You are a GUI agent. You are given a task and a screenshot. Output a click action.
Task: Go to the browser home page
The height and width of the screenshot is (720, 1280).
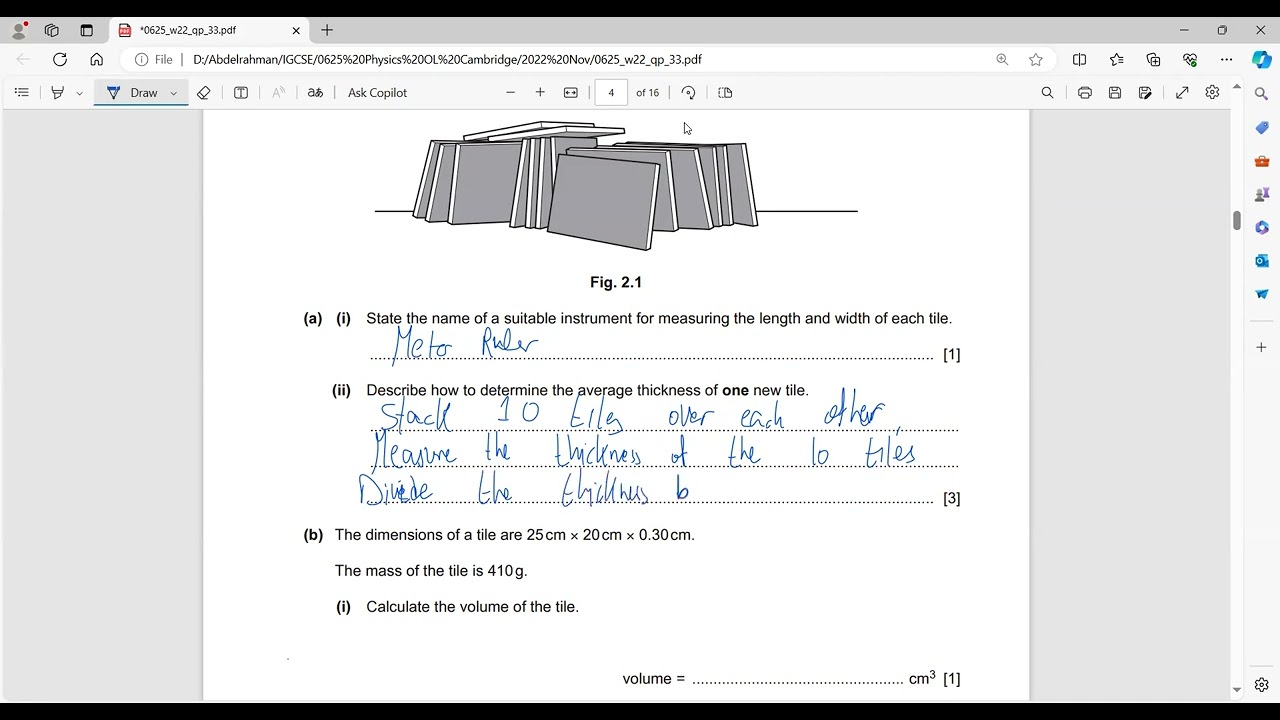tap(96, 59)
